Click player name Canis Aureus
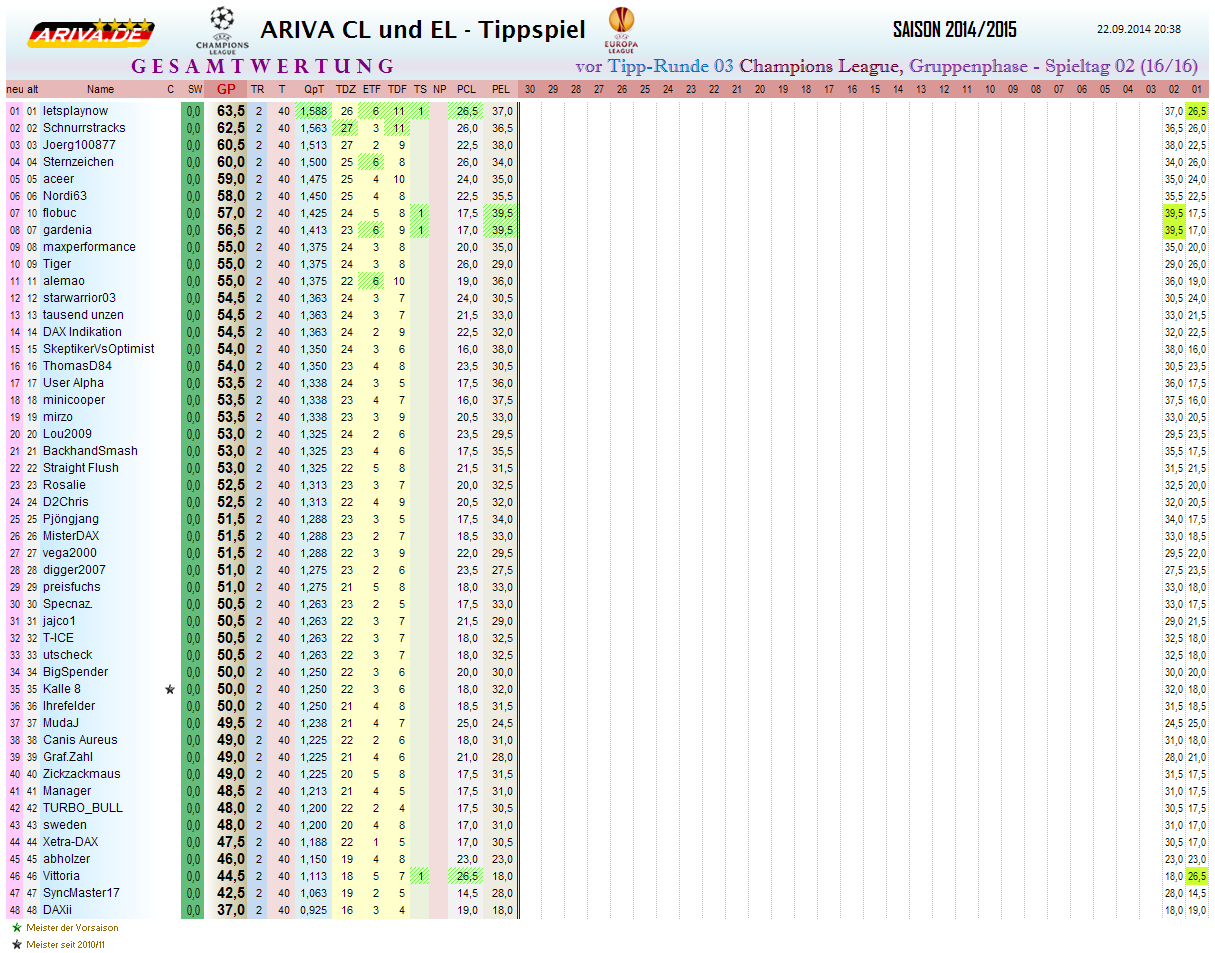 pos(80,740)
